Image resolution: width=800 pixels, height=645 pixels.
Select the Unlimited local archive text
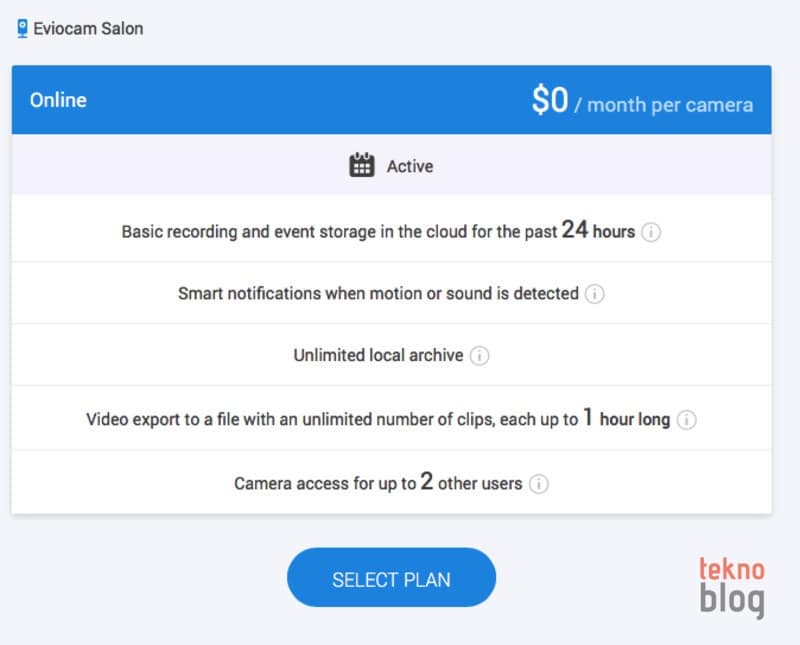[x=378, y=356]
